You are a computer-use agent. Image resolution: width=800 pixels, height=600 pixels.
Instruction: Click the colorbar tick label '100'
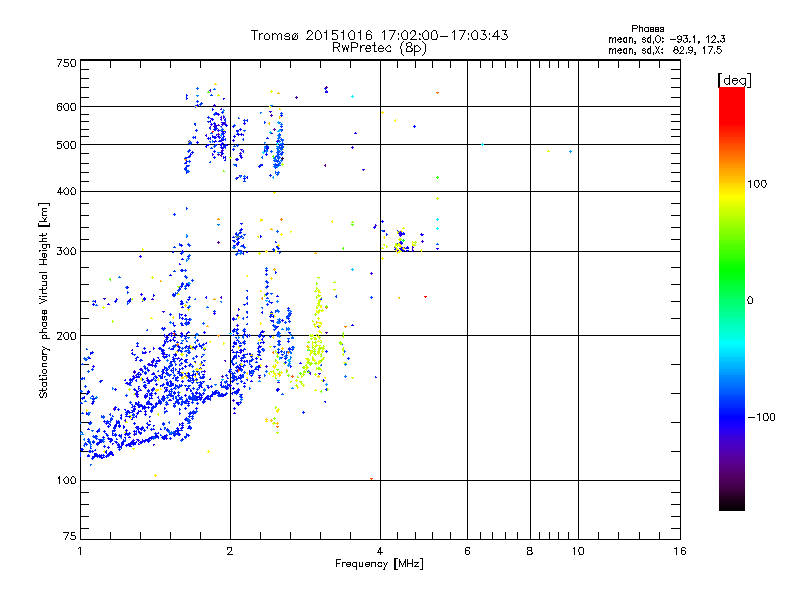(757, 184)
